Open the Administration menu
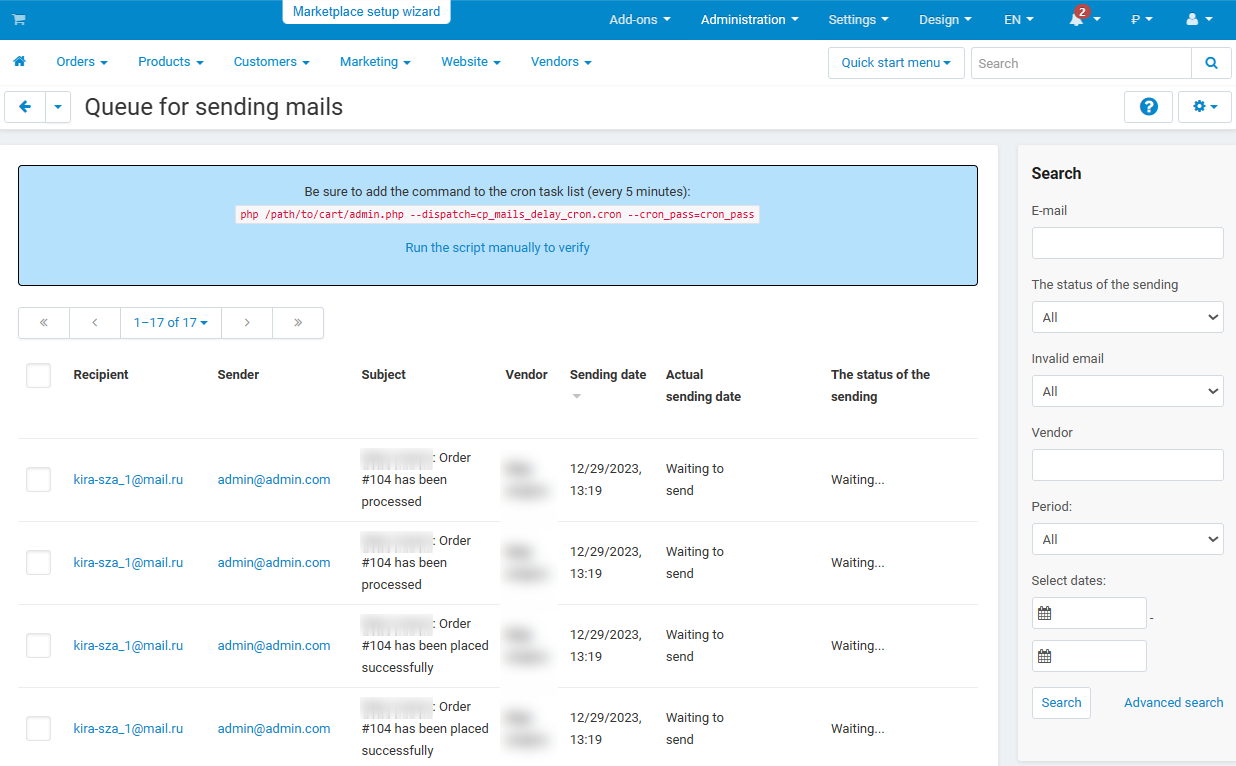1236x766 pixels. point(750,20)
